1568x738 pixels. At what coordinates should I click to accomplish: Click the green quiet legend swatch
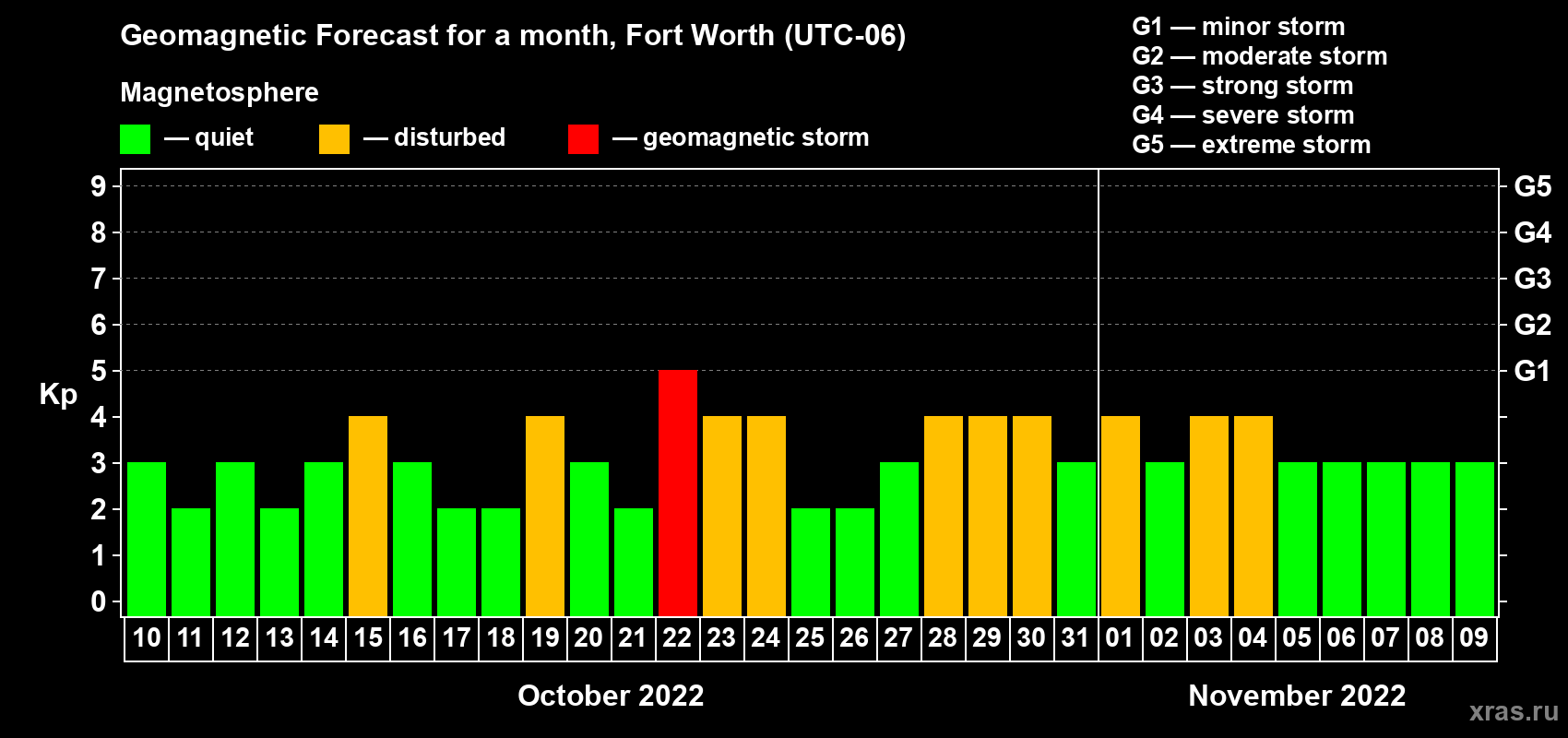[135, 139]
